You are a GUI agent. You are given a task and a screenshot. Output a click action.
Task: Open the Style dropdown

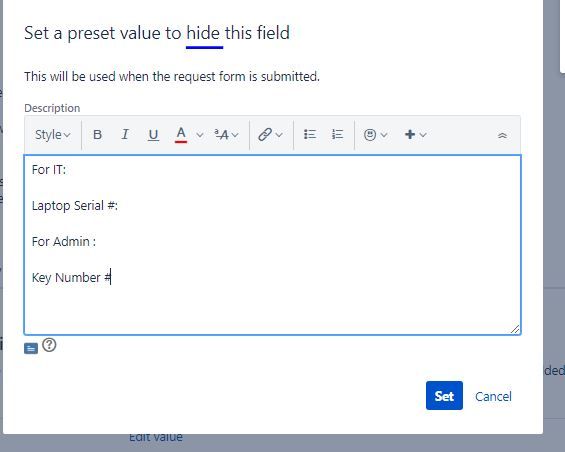(53, 135)
